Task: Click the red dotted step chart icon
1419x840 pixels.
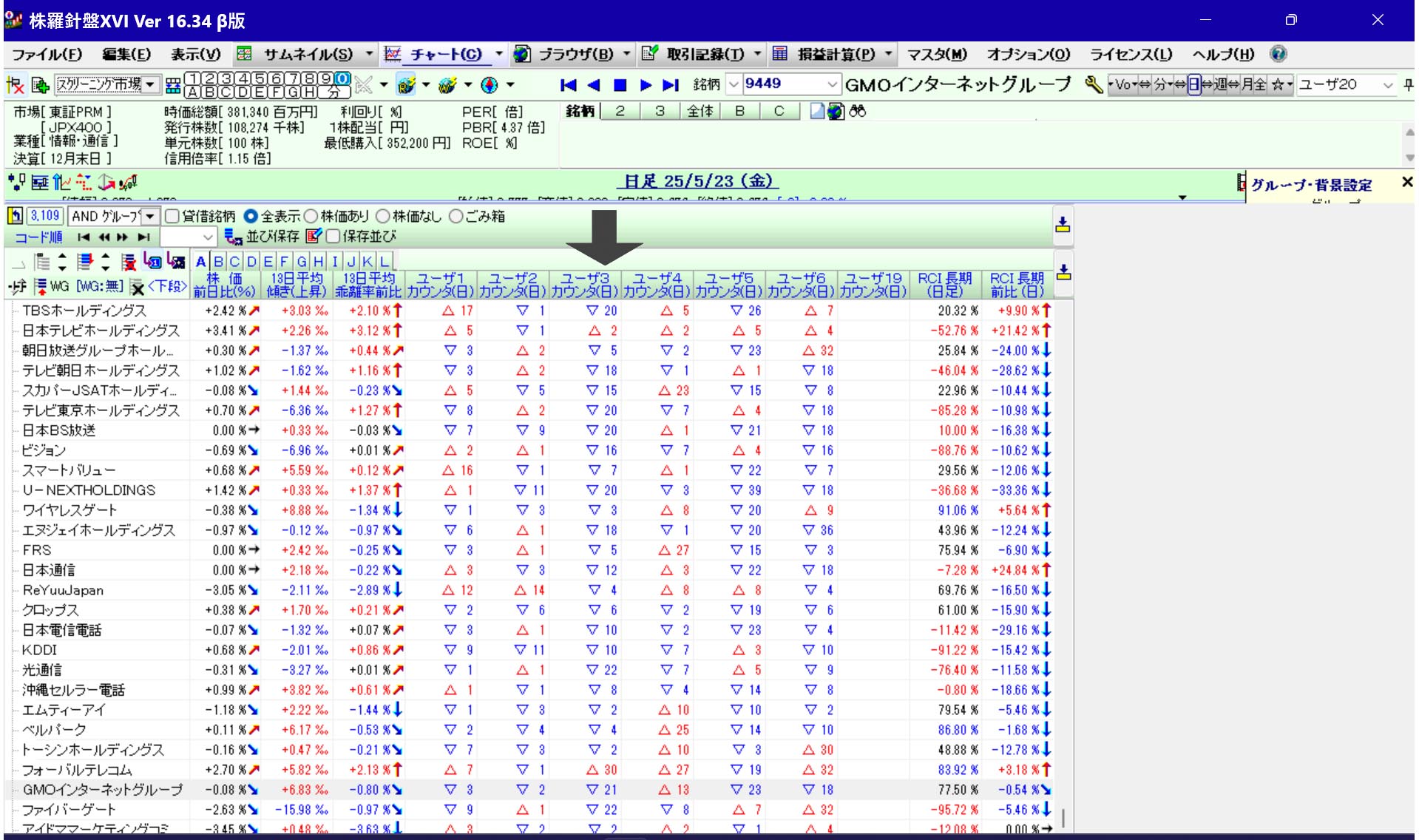Action: [x=84, y=182]
